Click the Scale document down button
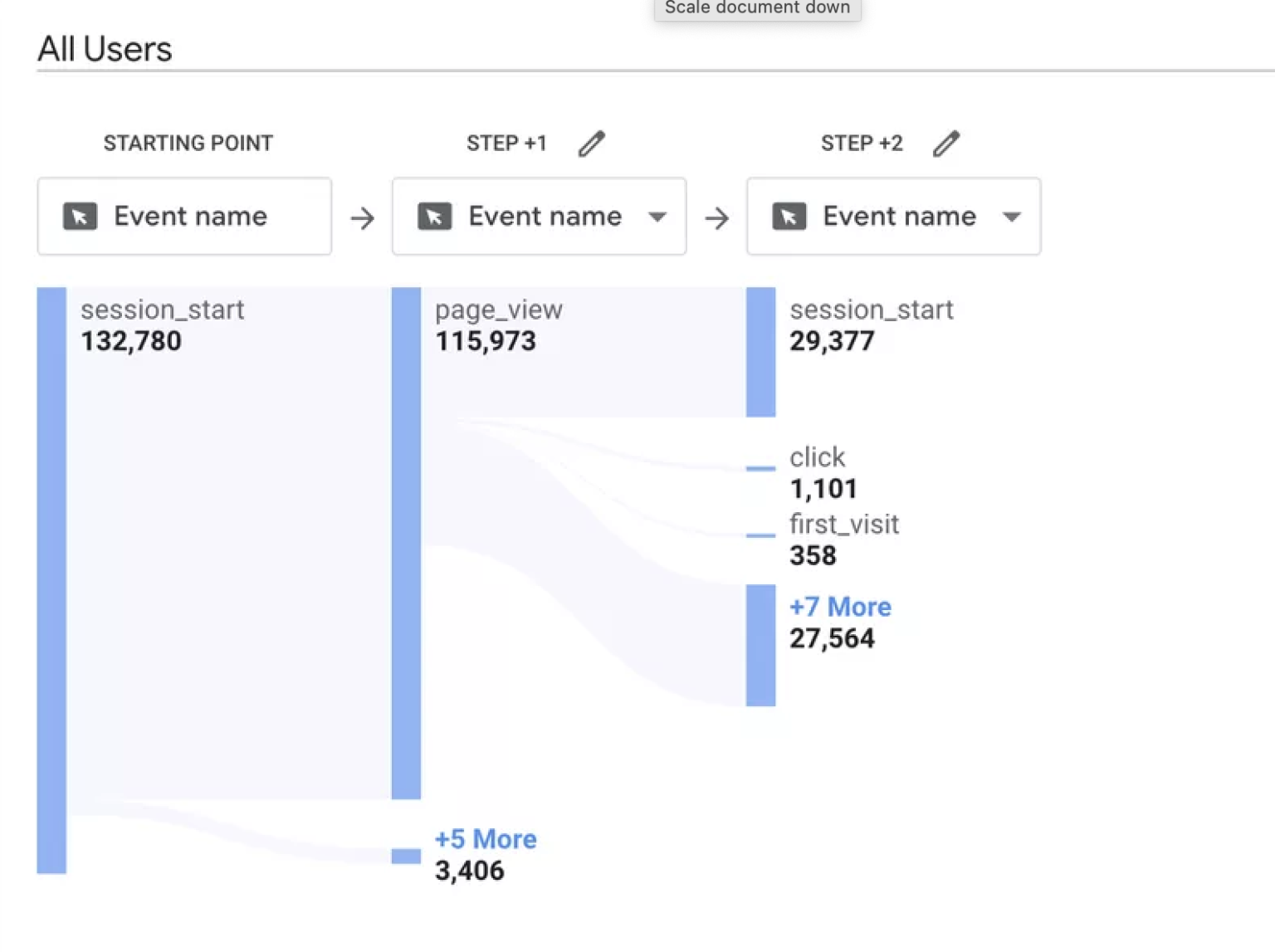1275x952 pixels. tap(756, 8)
